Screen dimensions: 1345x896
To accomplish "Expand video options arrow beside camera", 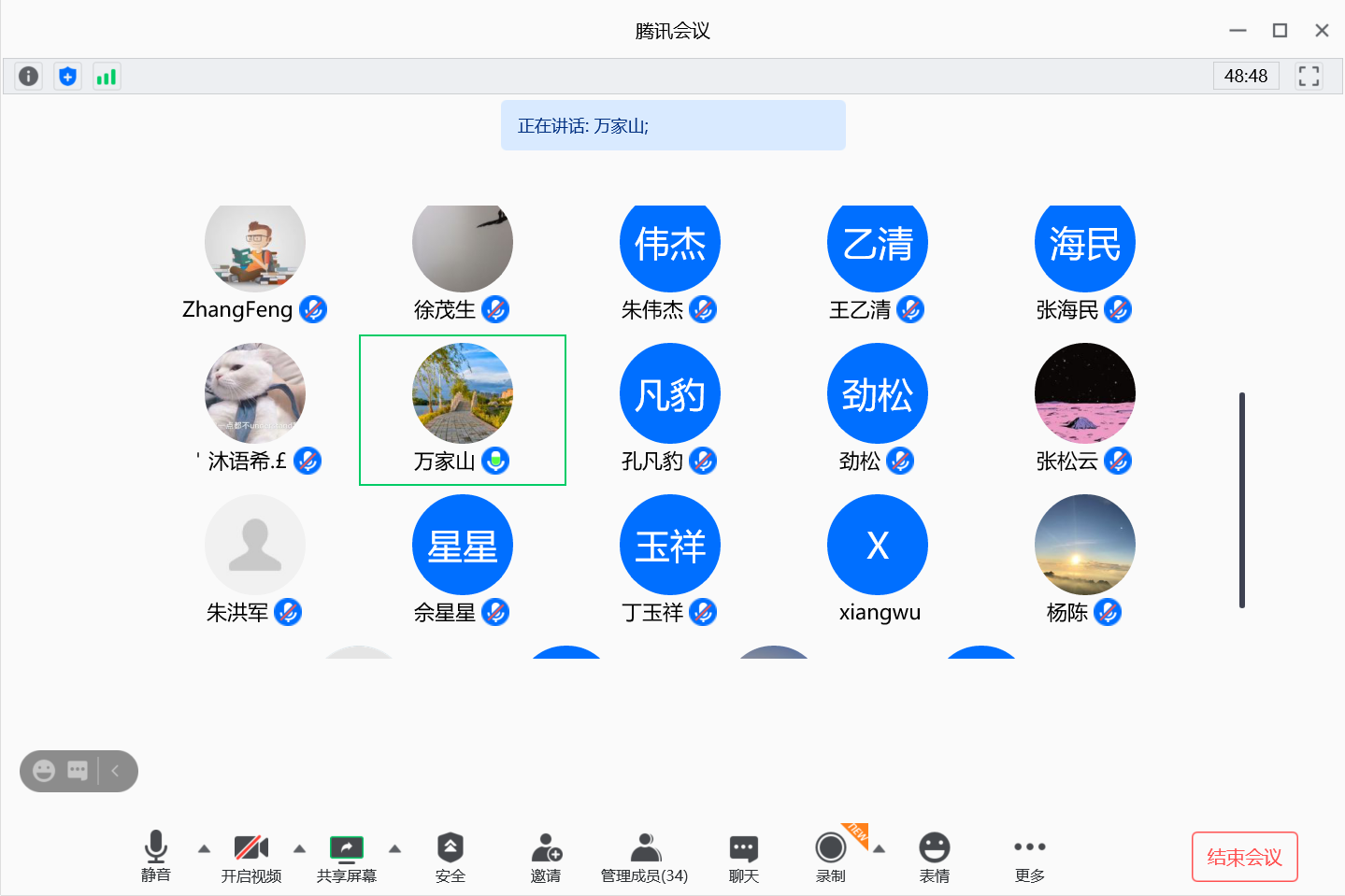I will (x=299, y=849).
